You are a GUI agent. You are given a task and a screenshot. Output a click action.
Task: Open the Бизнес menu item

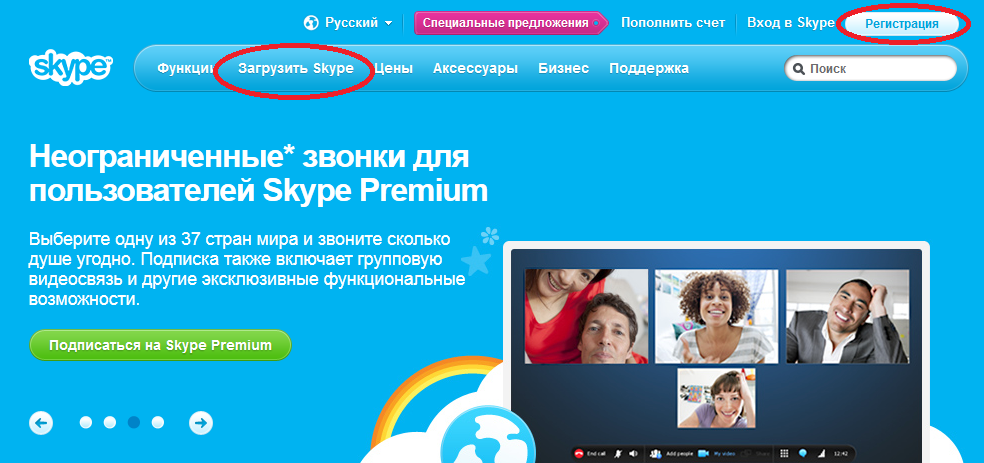click(x=564, y=68)
